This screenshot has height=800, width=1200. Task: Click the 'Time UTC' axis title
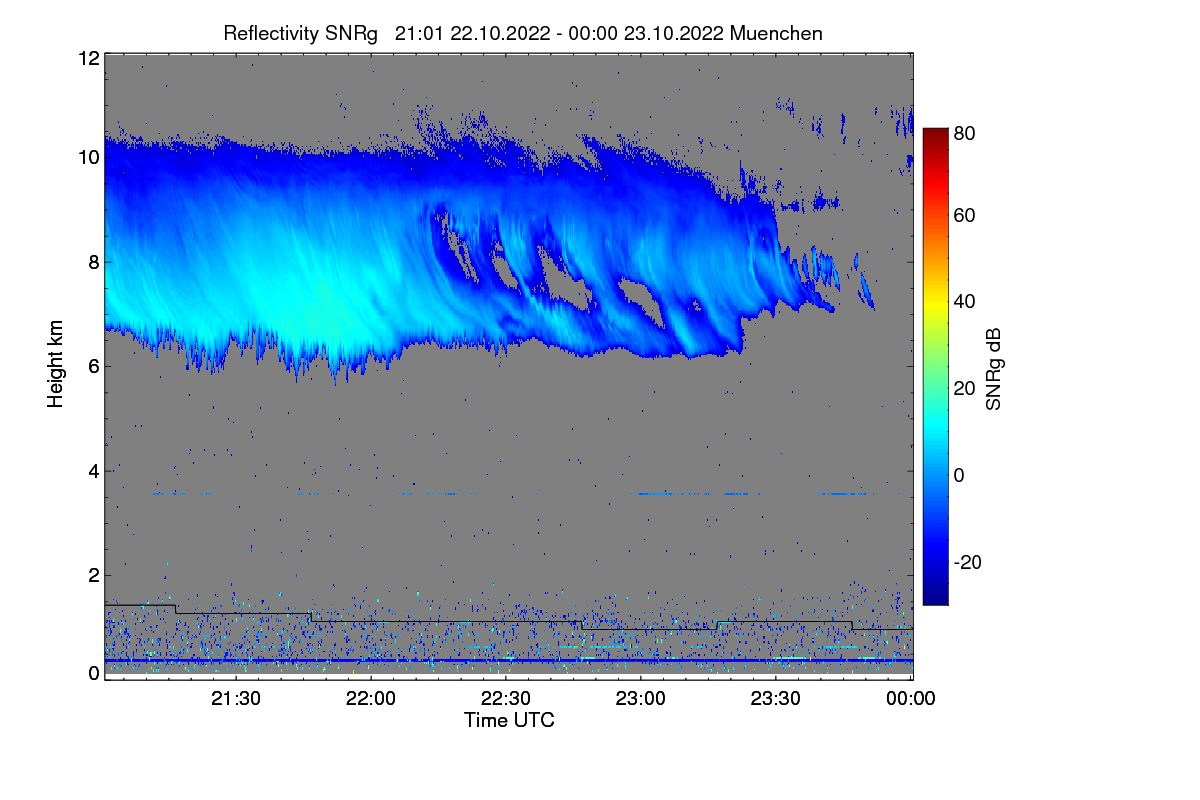[509, 720]
